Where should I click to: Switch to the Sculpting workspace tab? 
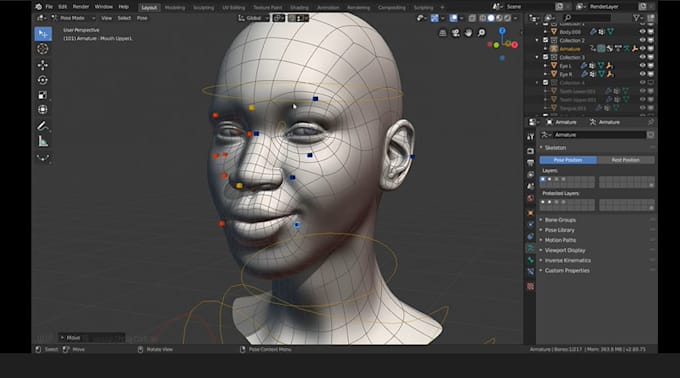pos(203,7)
